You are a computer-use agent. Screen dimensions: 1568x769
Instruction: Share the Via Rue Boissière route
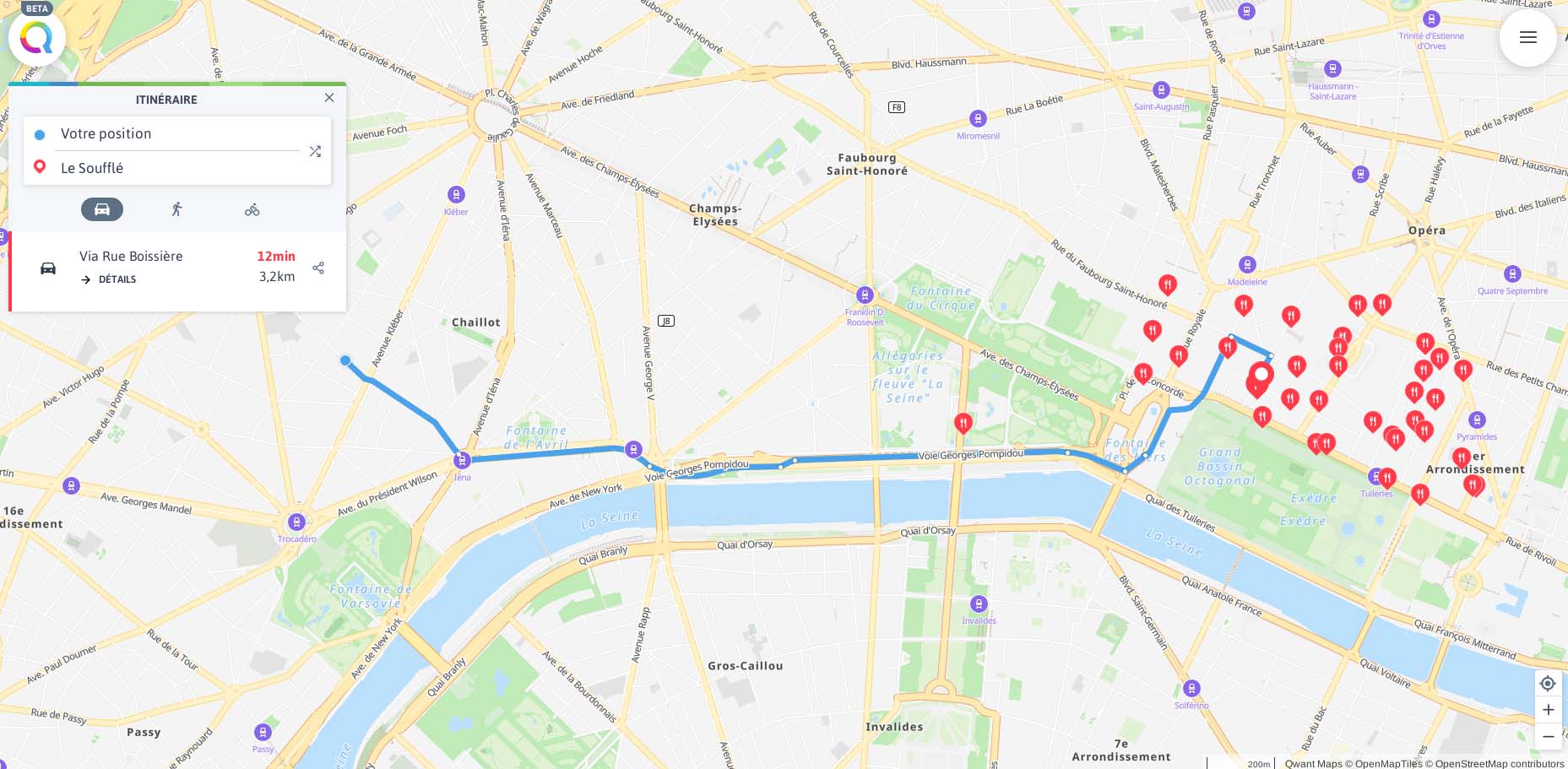(x=318, y=268)
